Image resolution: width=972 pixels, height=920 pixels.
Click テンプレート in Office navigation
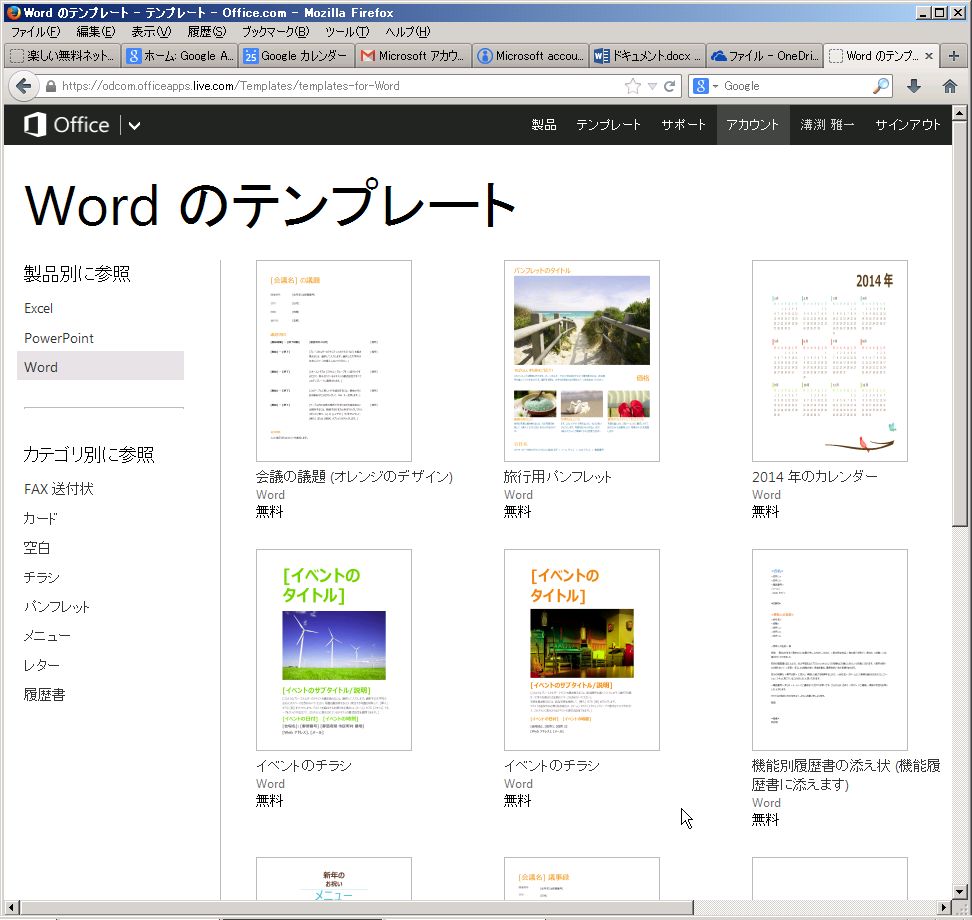click(608, 125)
